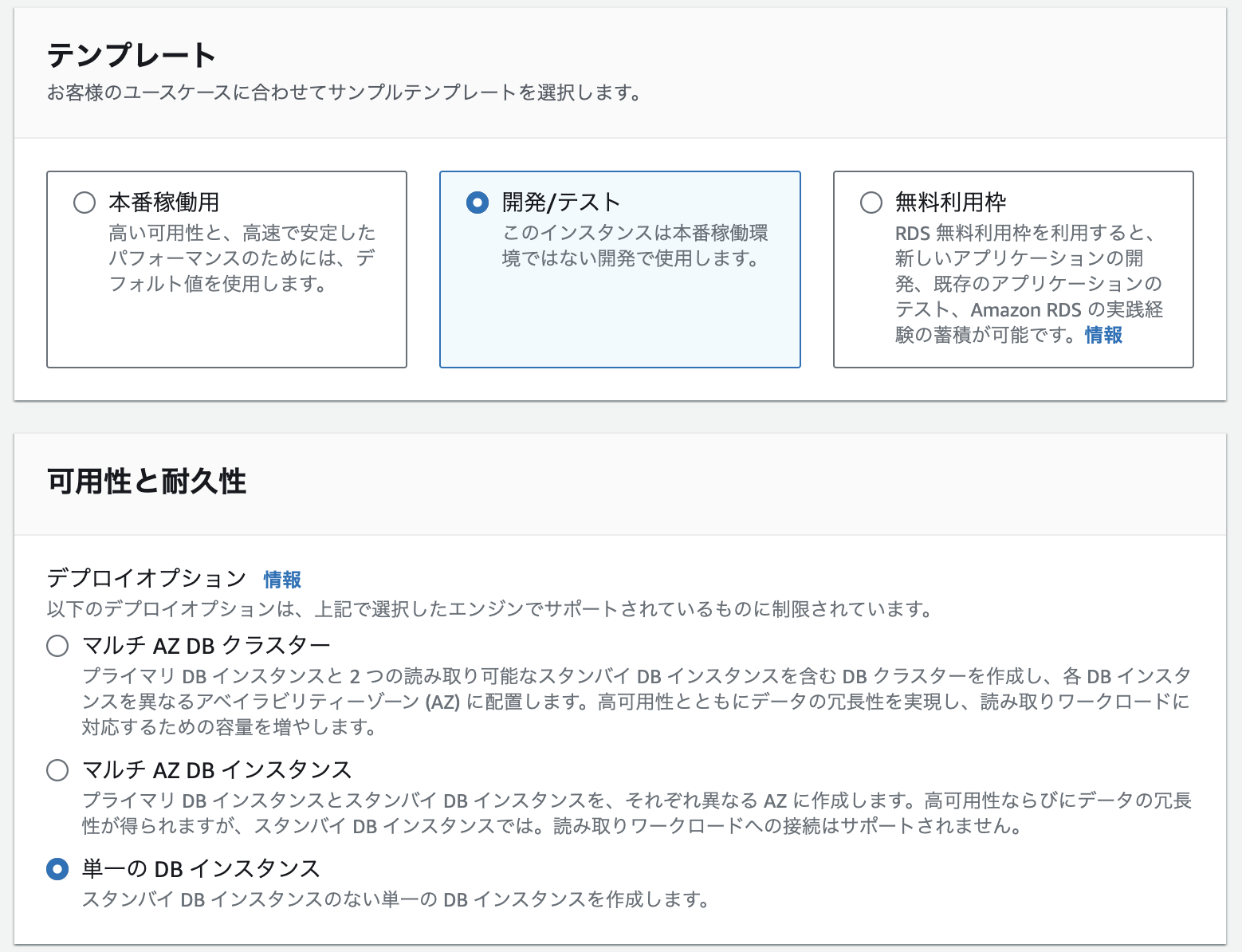Click the Amazon RDS text in free tier card
Viewport: 1242px width, 952px height.
coord(1028,310)
